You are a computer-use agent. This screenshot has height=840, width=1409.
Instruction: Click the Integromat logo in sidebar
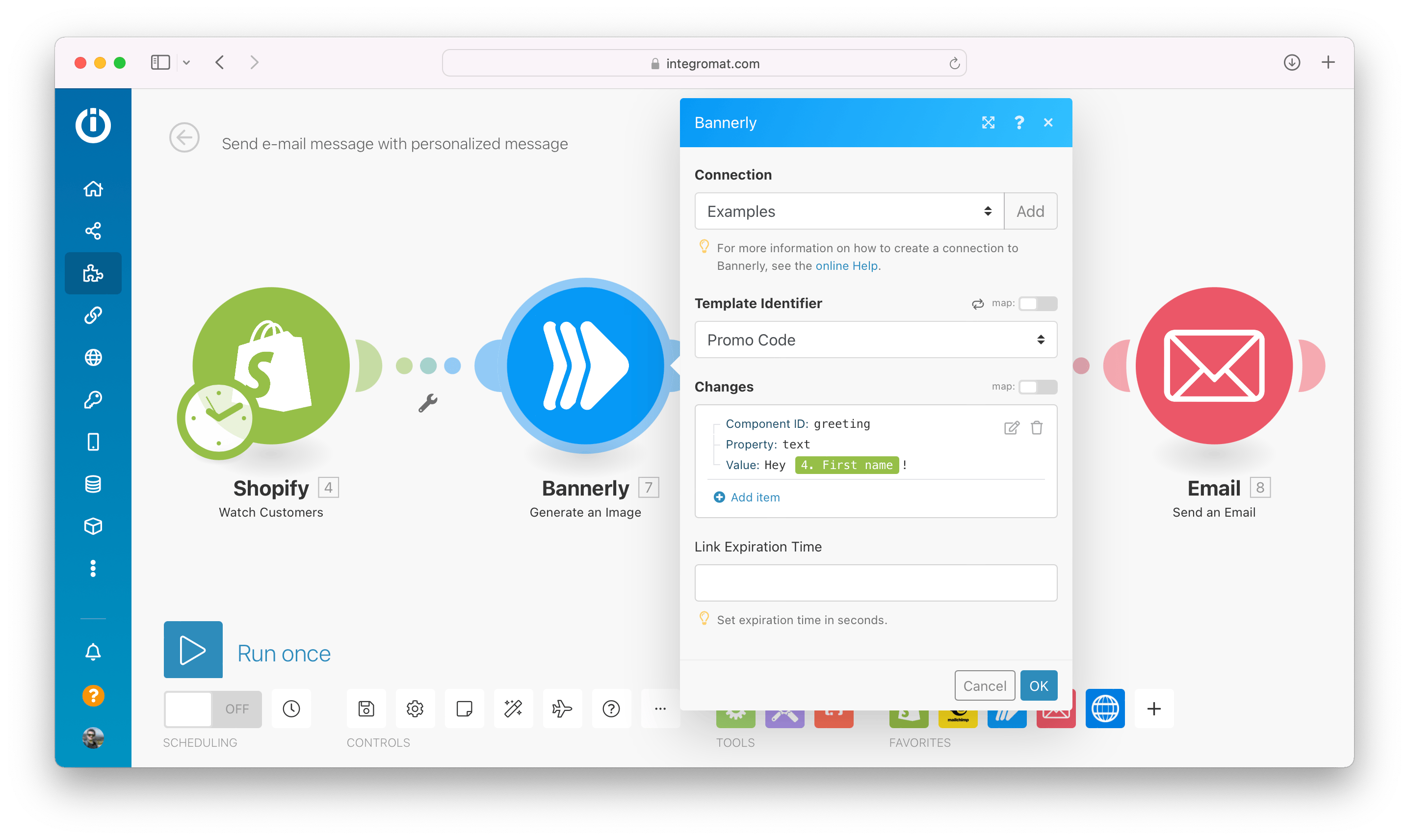[93, 125]
